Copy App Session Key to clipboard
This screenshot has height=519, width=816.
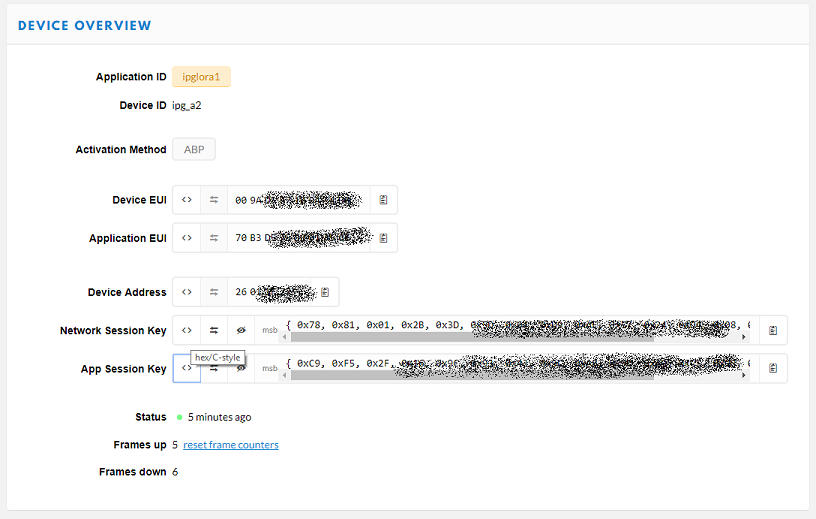point(773,368)
